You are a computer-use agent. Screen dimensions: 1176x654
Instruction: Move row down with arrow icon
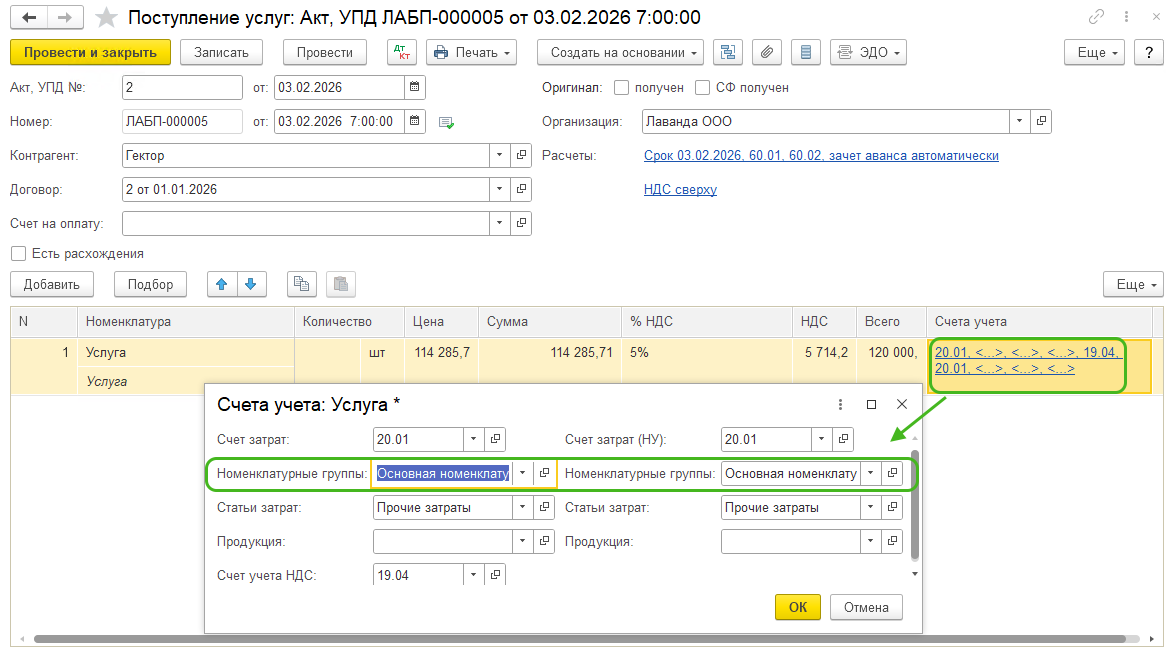click(x=250, y=284)
